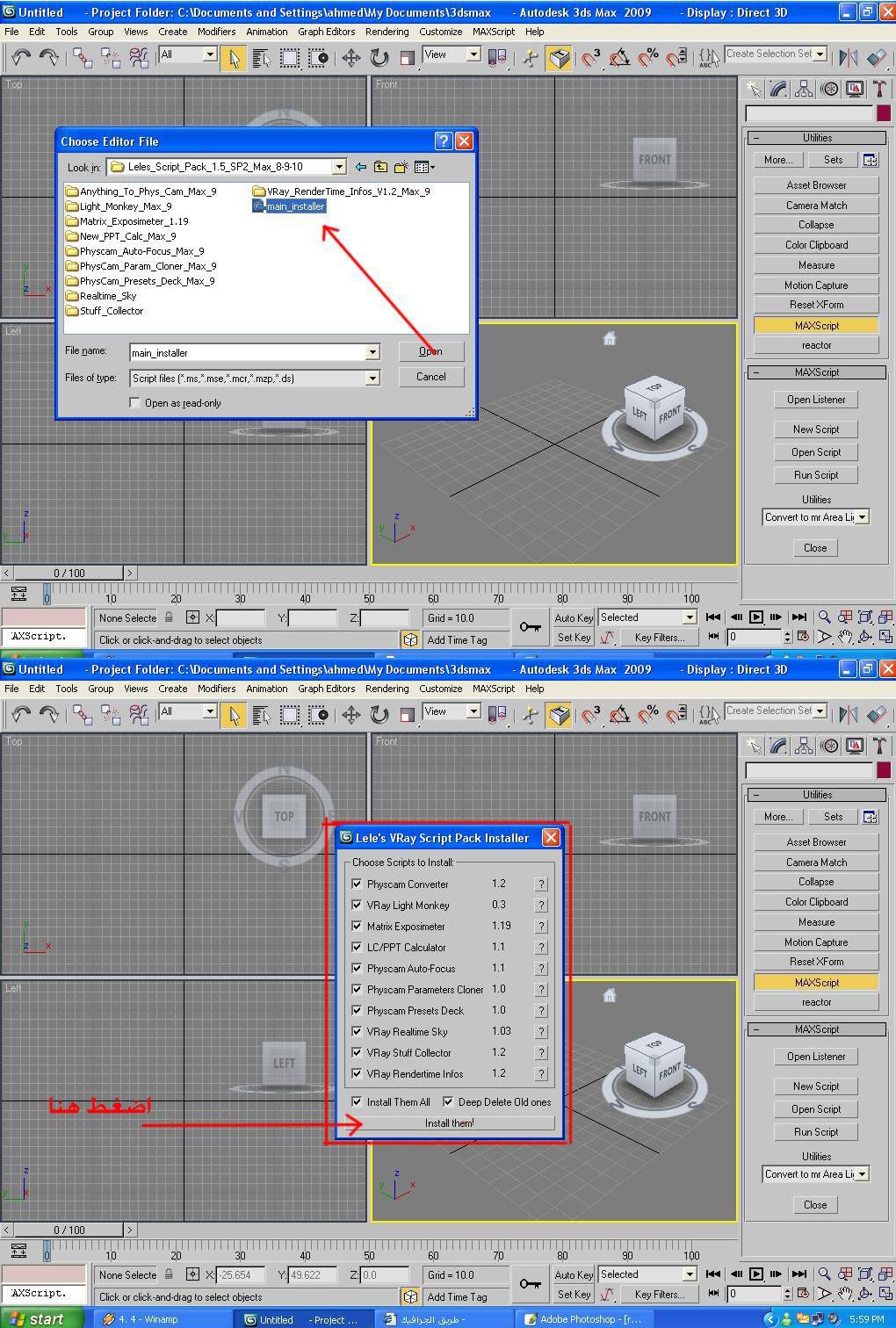
Task: Open selection filter All dropdown in upper window
Action: pos(210,54)
